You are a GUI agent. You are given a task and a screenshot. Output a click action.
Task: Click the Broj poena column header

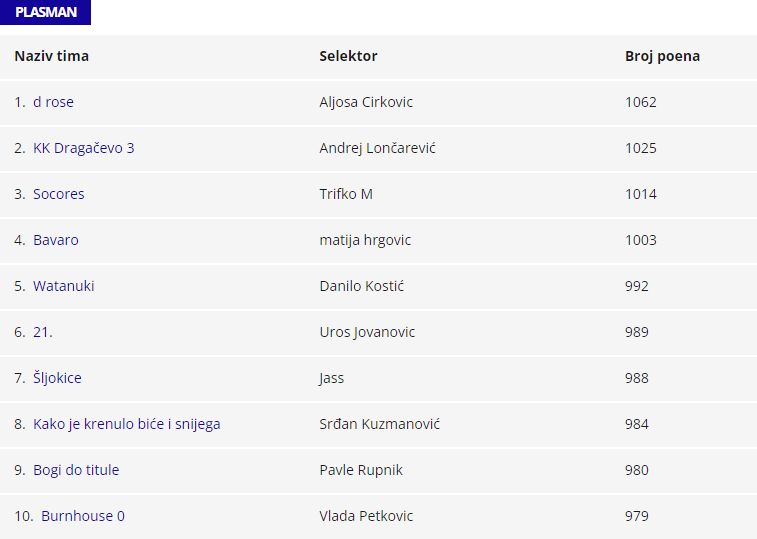(x=662, y=56)
